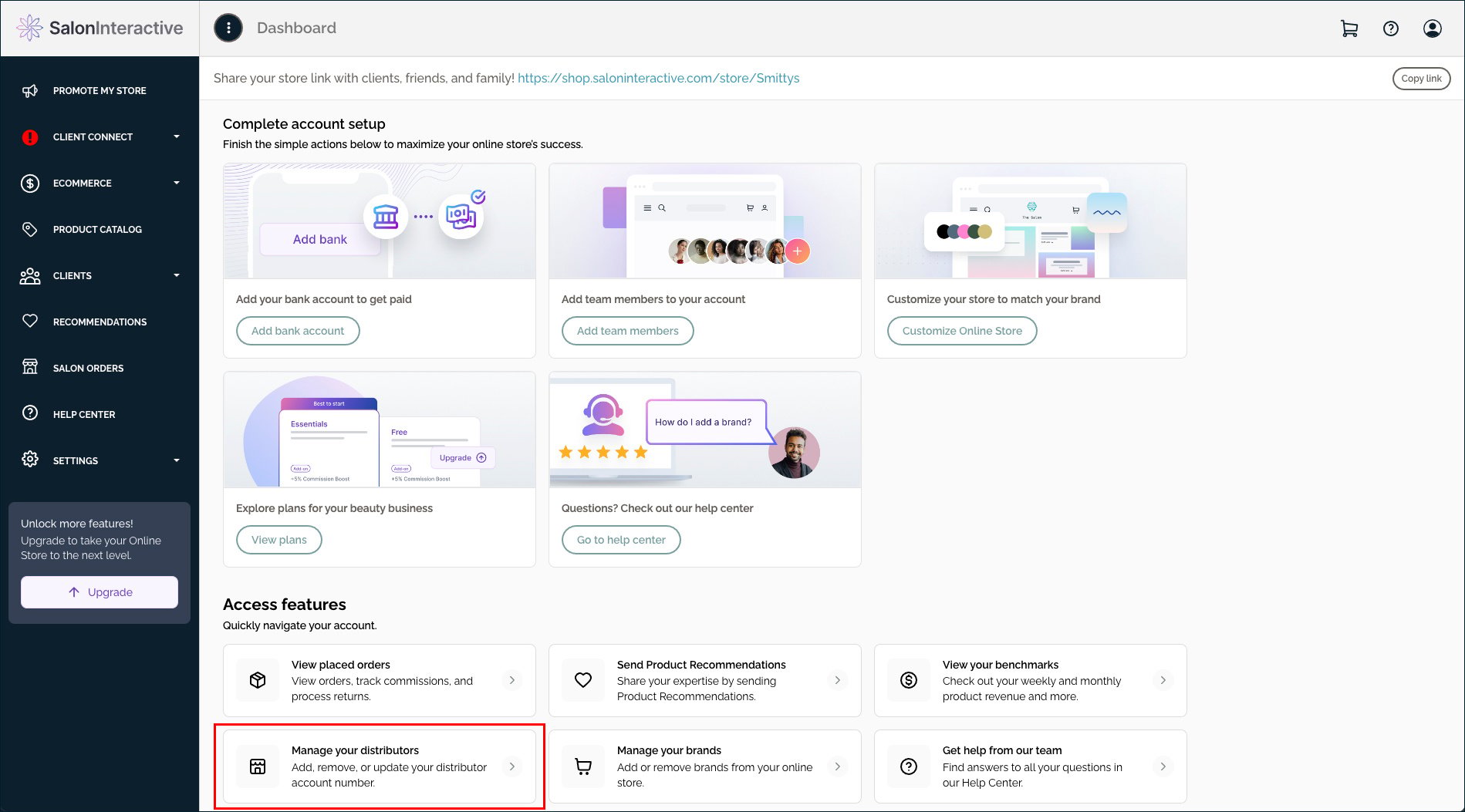Viewport: 1465px width, 812px height.
Task: Click Add bank account button
Action: [298, 331]
